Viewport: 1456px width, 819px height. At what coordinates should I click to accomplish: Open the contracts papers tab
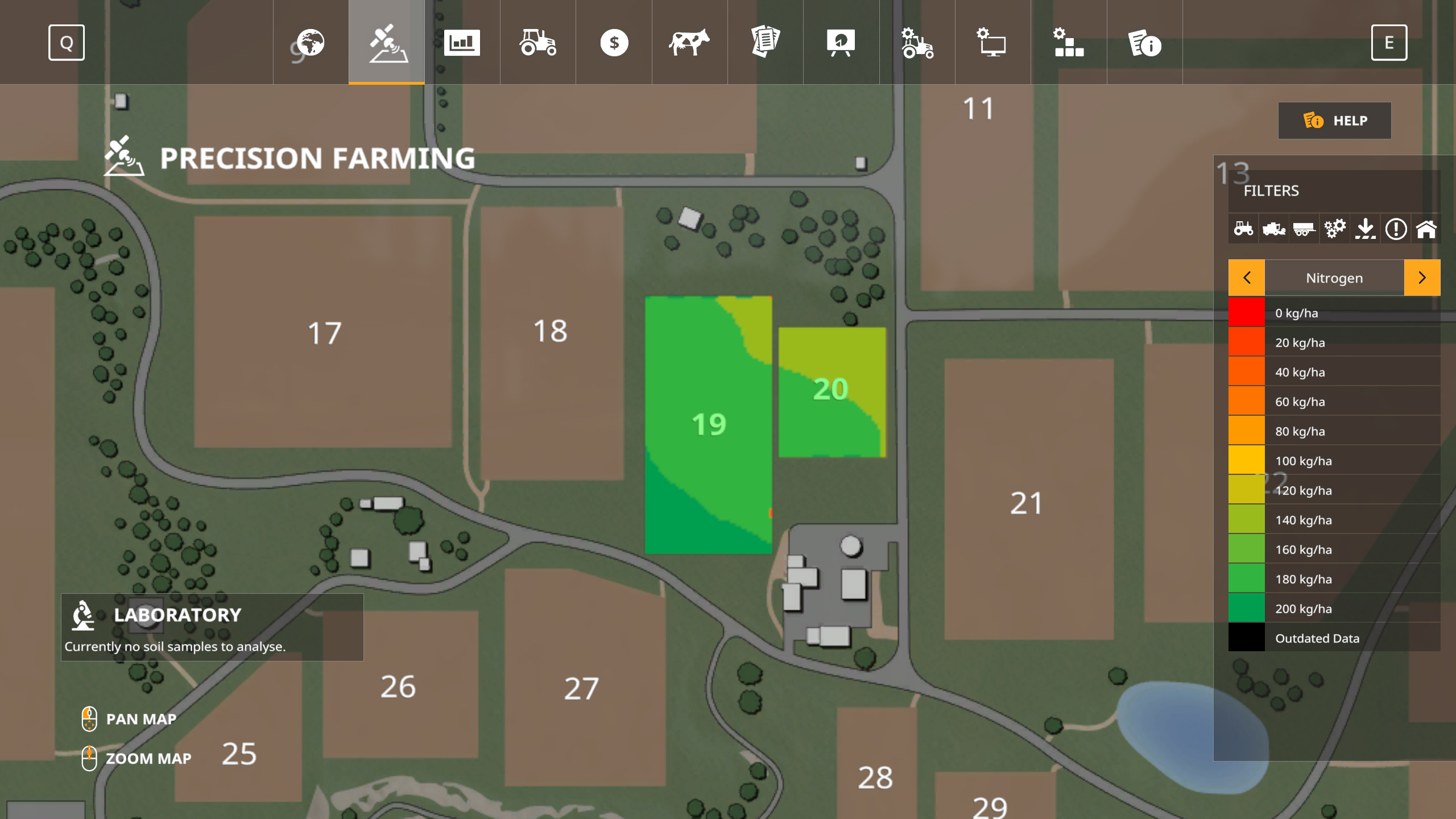[x=765, y=43]
